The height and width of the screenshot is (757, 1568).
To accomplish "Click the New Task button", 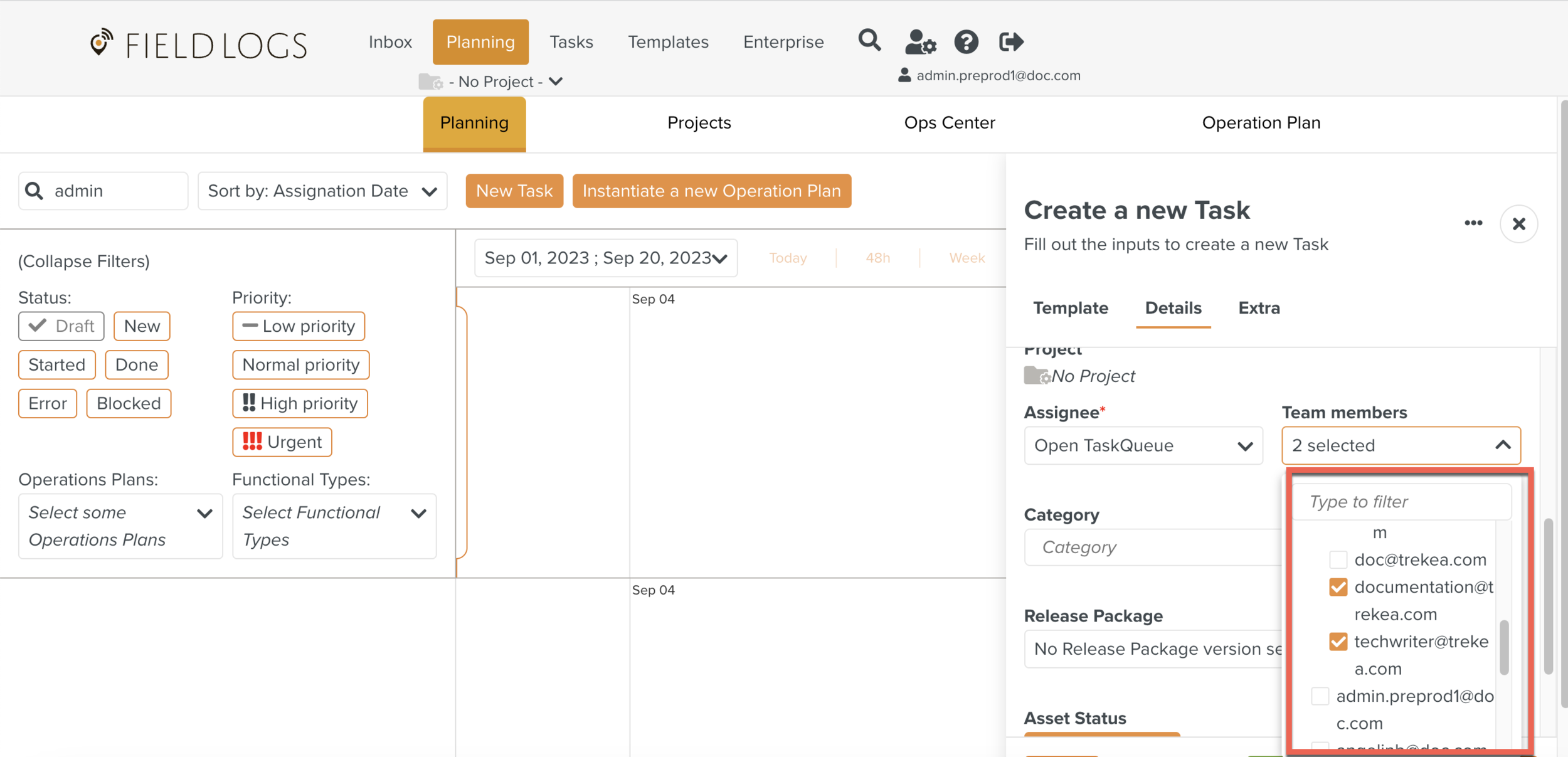I will pyautogui.click(x=514, y=191).
